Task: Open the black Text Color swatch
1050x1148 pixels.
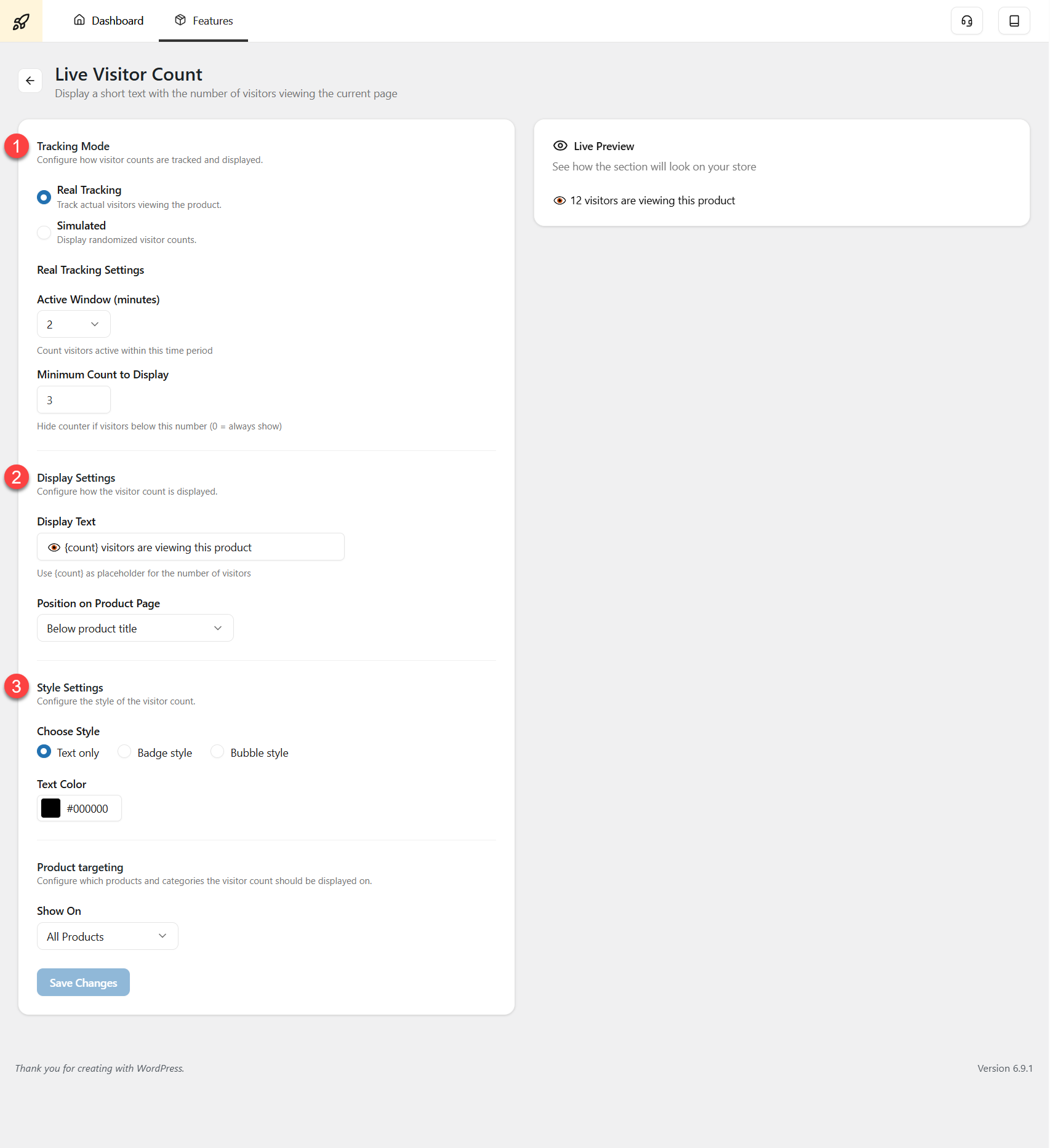Action: click(50, 808)
